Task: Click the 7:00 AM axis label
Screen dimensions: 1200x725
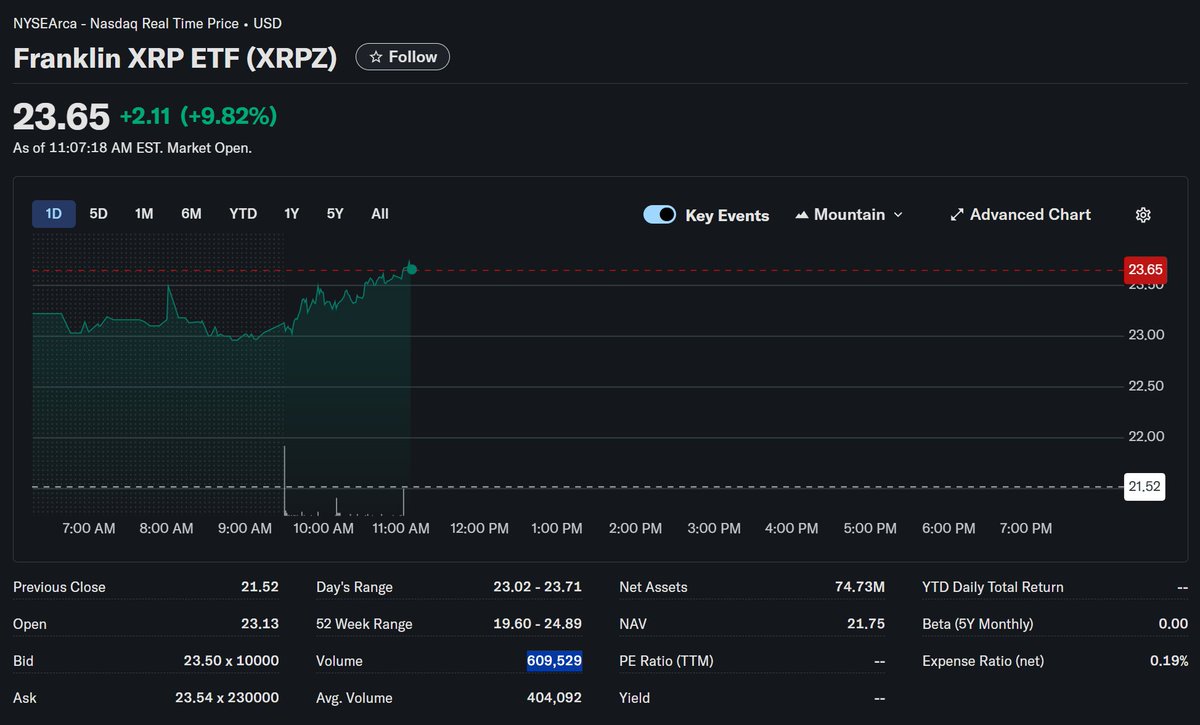Action: click(89, 528)
